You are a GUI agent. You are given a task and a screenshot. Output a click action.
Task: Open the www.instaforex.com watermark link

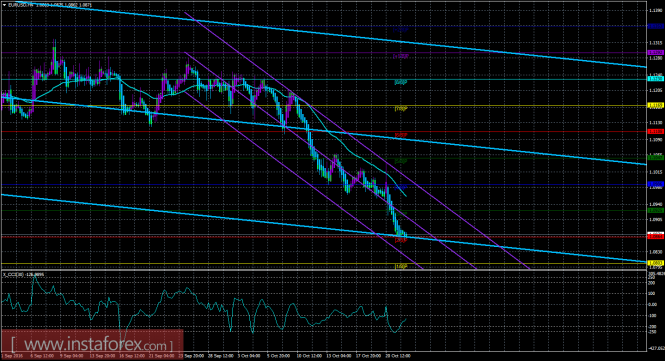click(x=92, y=344)
